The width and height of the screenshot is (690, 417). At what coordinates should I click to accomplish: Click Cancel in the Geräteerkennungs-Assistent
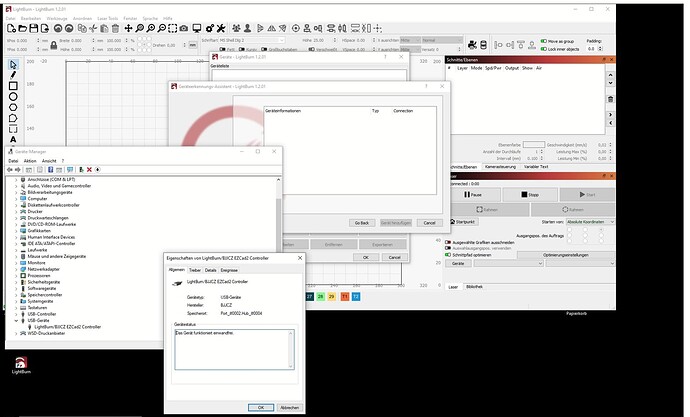[x=429, y=223]
